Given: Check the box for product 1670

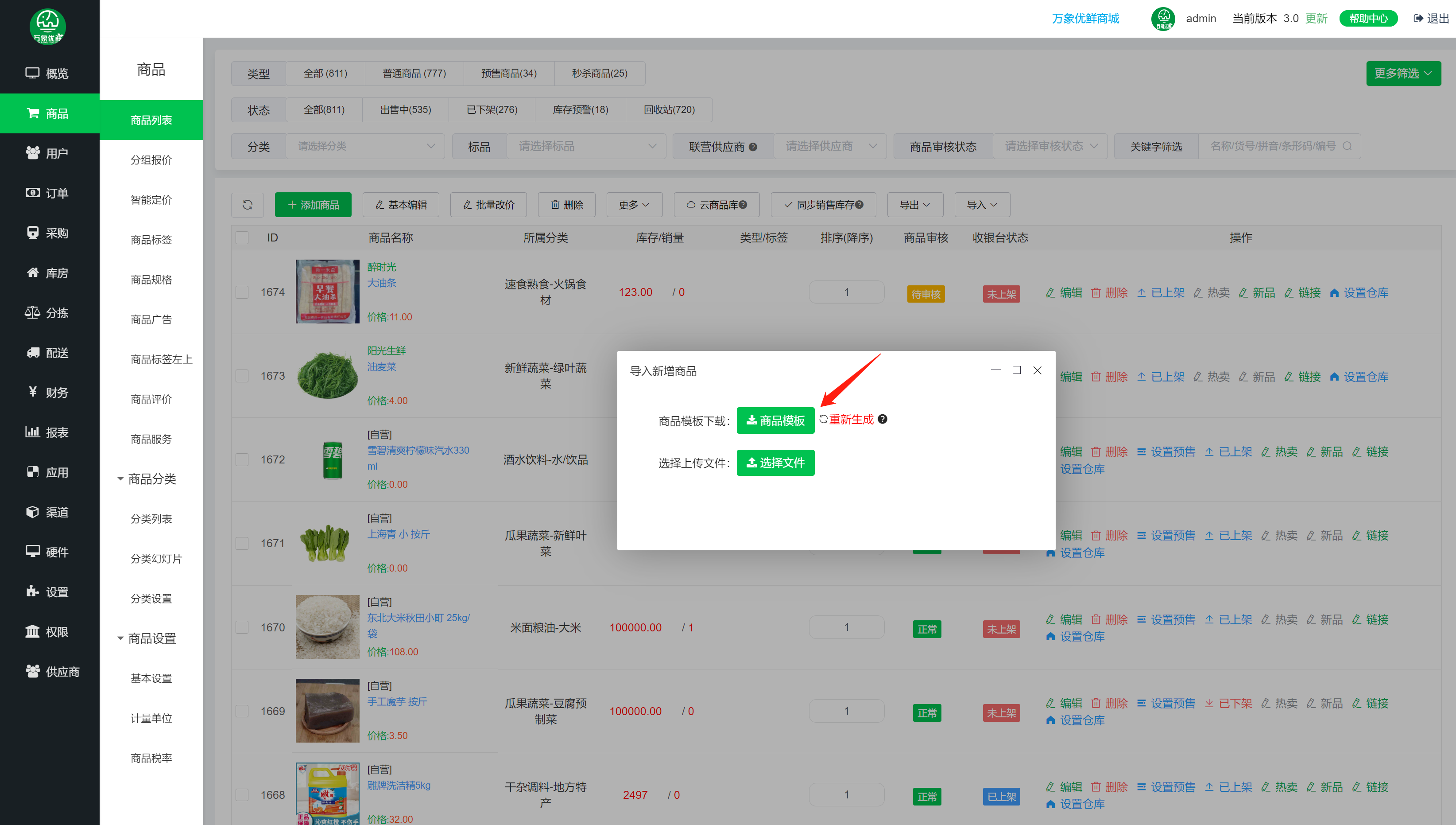Looking at the screenshot, I should [x=242, y=627].
